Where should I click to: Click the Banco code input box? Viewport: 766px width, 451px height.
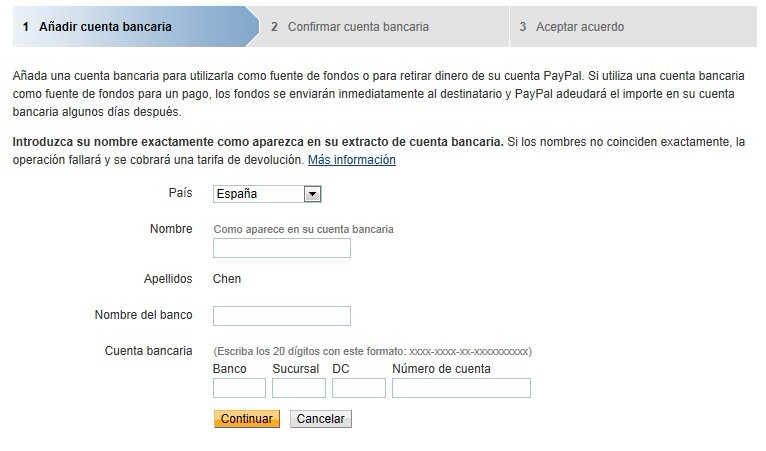click(239, 388)
